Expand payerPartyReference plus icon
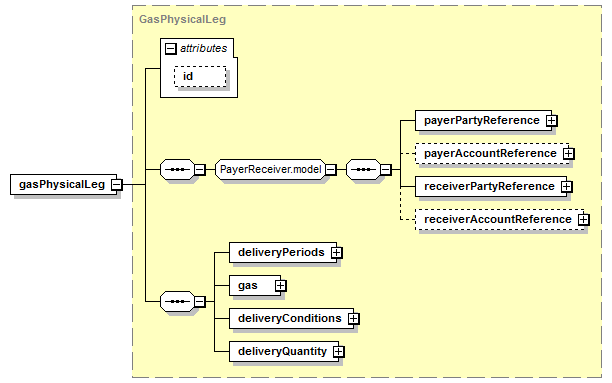 552,121
